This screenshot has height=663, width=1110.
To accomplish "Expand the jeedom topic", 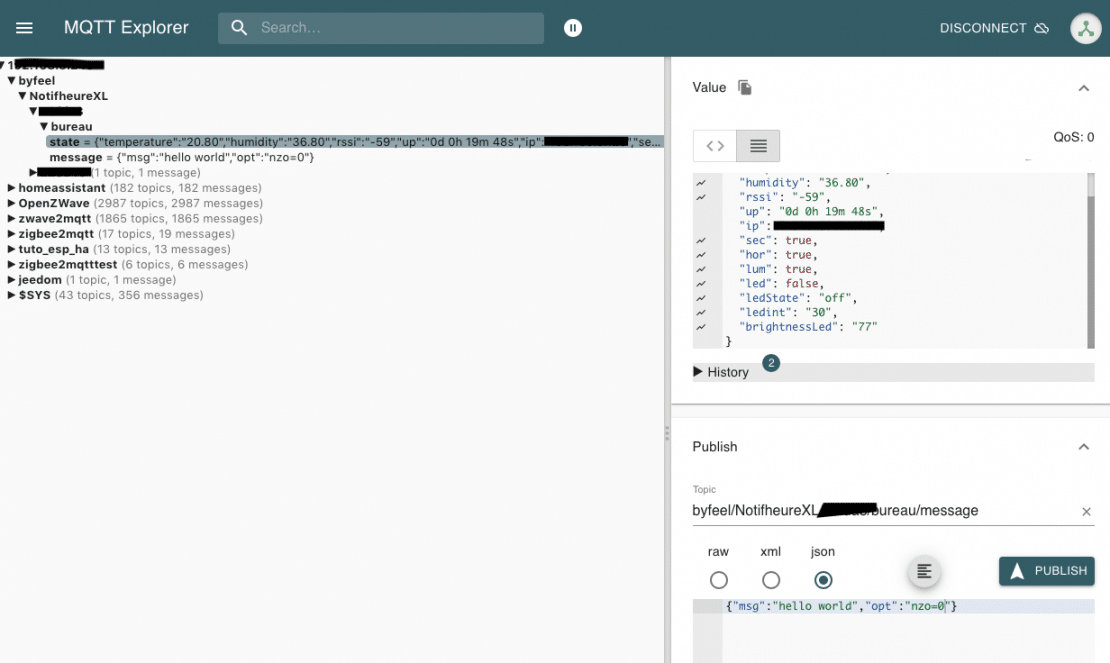I will point(11,279).
